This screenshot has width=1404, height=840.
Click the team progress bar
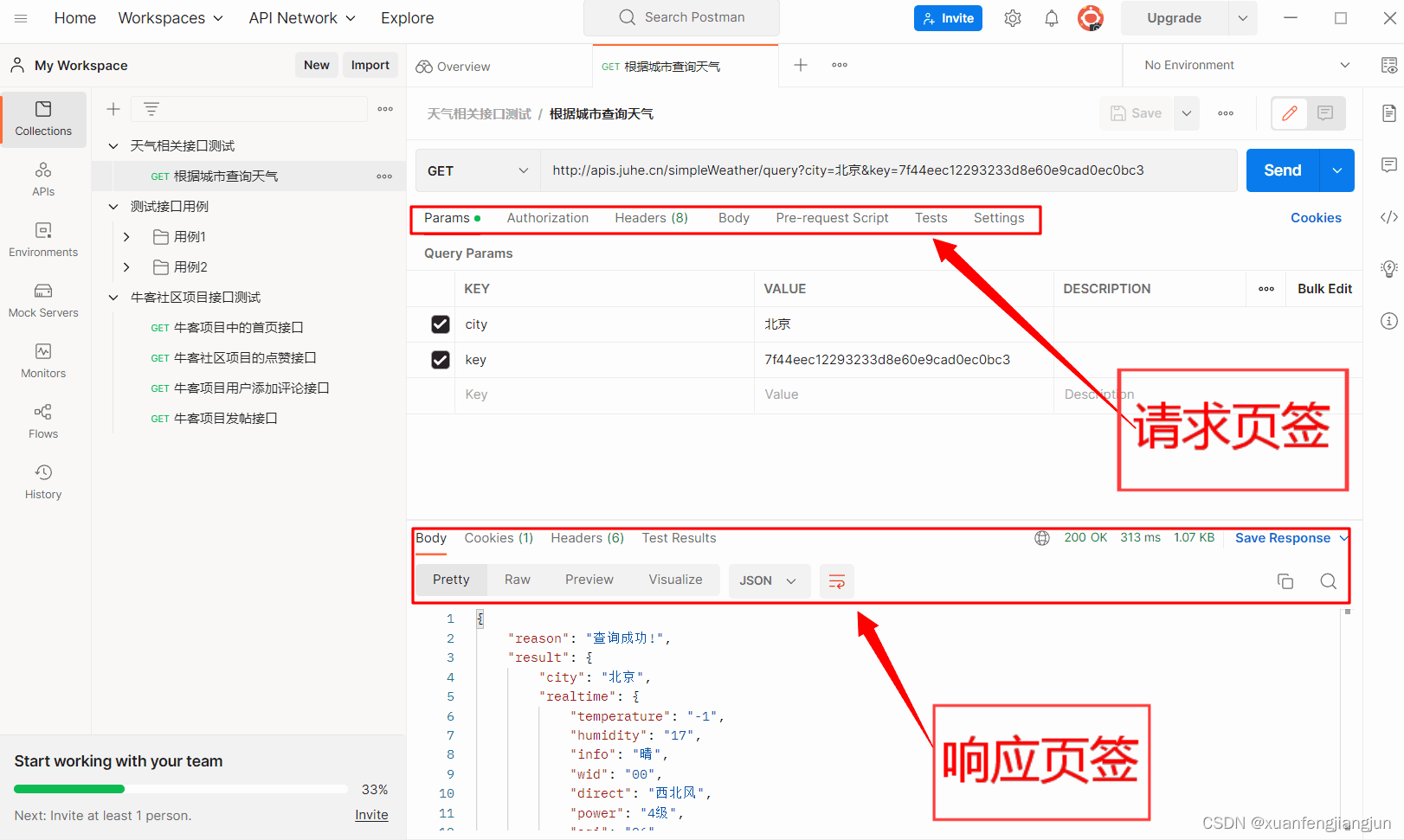click(181, 789)
